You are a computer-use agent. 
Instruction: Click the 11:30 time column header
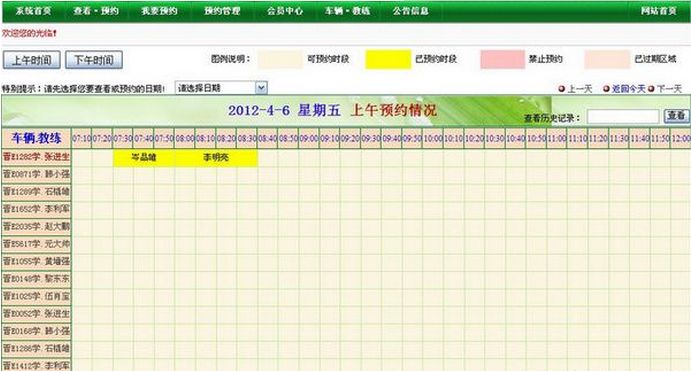pos(619,138)
